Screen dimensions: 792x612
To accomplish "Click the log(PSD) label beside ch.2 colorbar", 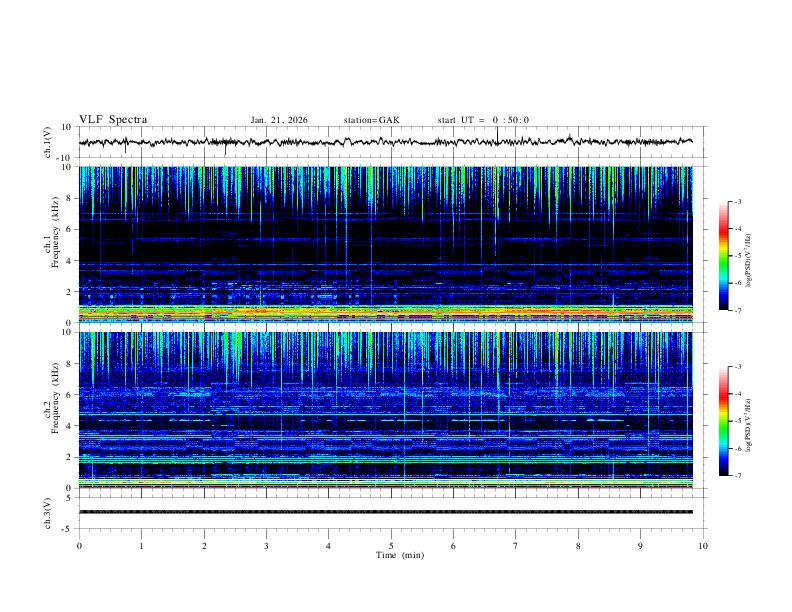I will [x=749, y=425].
